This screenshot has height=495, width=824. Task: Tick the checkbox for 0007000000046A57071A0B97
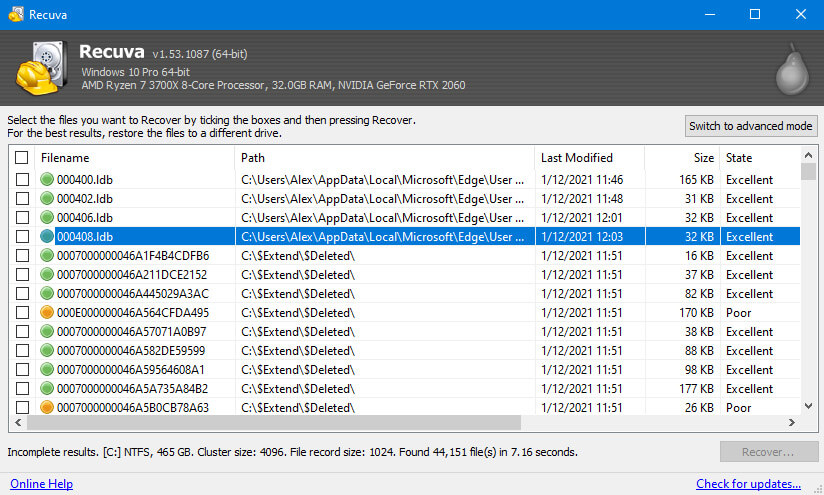(x=22, y=332)
